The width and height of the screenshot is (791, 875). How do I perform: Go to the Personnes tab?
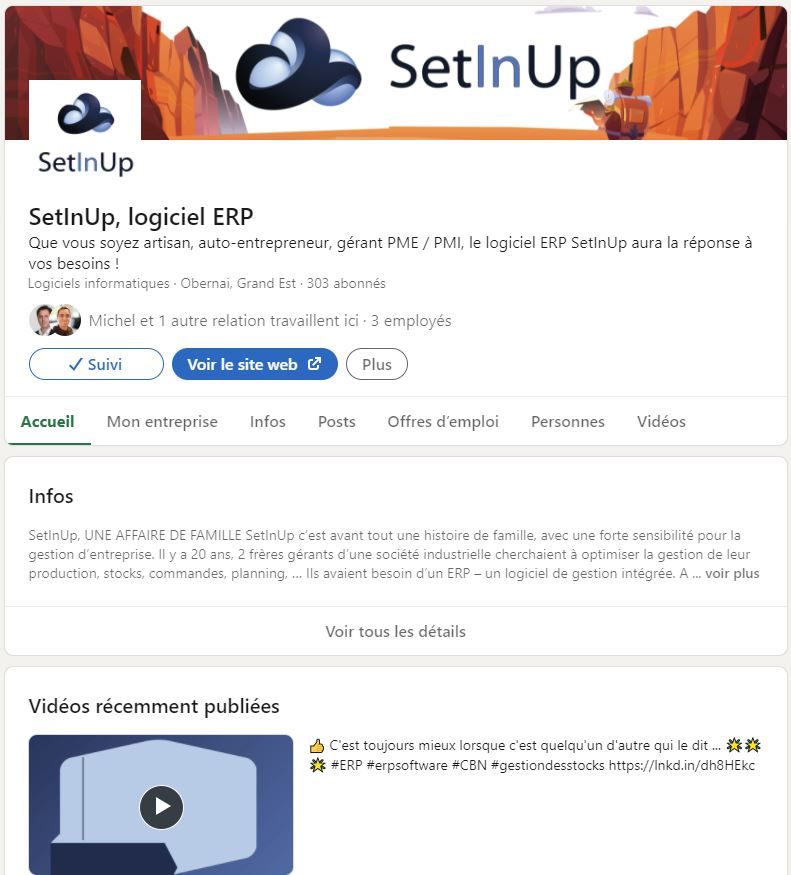568,421
